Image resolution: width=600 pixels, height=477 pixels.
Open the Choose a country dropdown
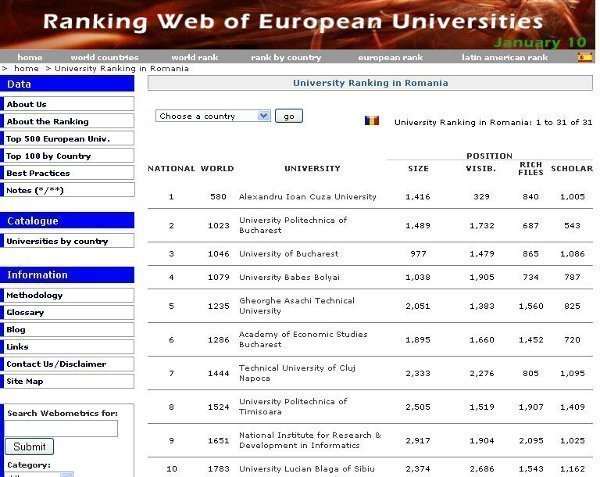pos(213,116)
